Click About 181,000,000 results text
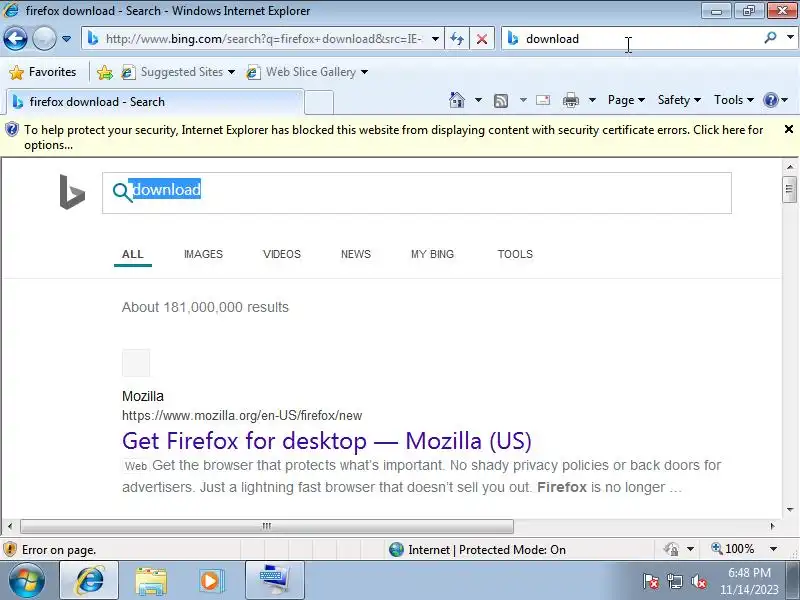Viewport: 800px width, 600px height. (205, 307)
